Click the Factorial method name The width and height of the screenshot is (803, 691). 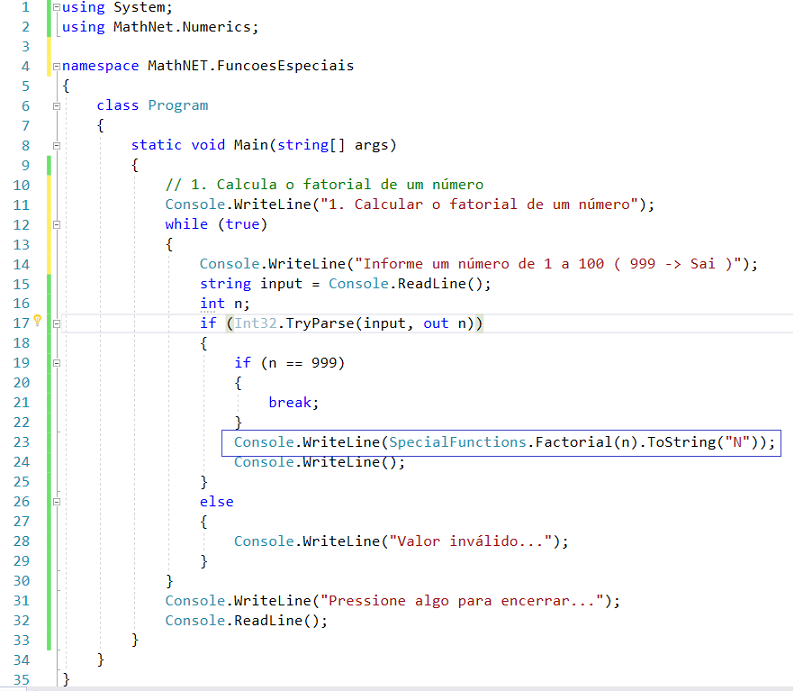point(574,442)
